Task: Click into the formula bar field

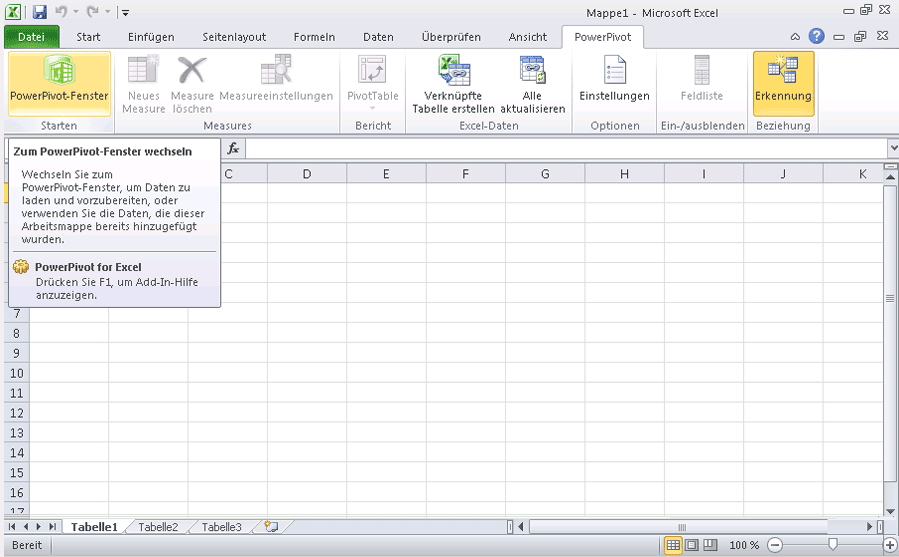Action: pos(566,149)
